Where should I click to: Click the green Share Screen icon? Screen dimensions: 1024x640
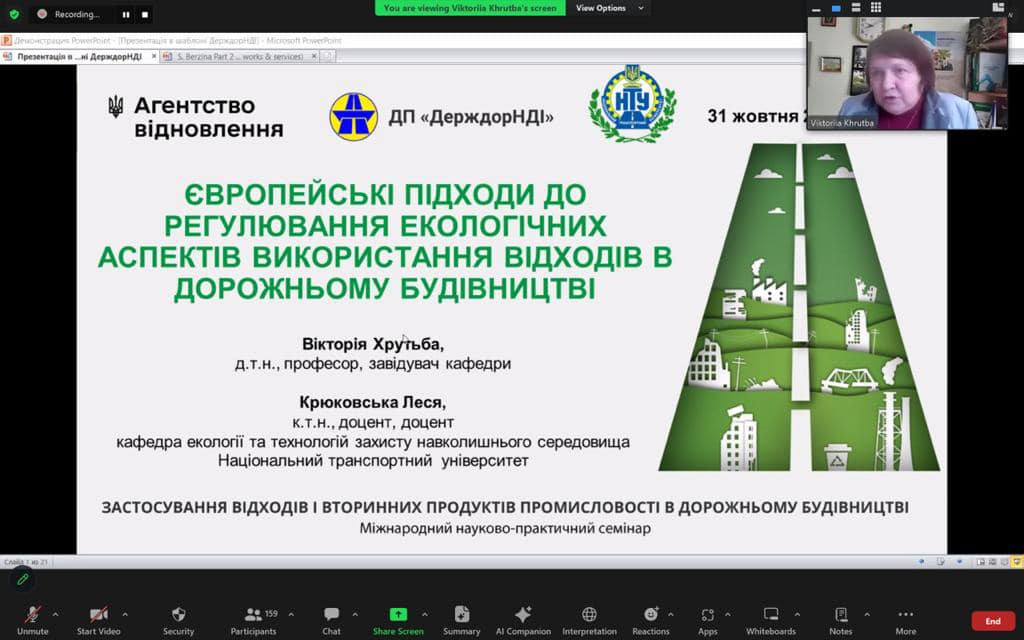coord(398,615)
